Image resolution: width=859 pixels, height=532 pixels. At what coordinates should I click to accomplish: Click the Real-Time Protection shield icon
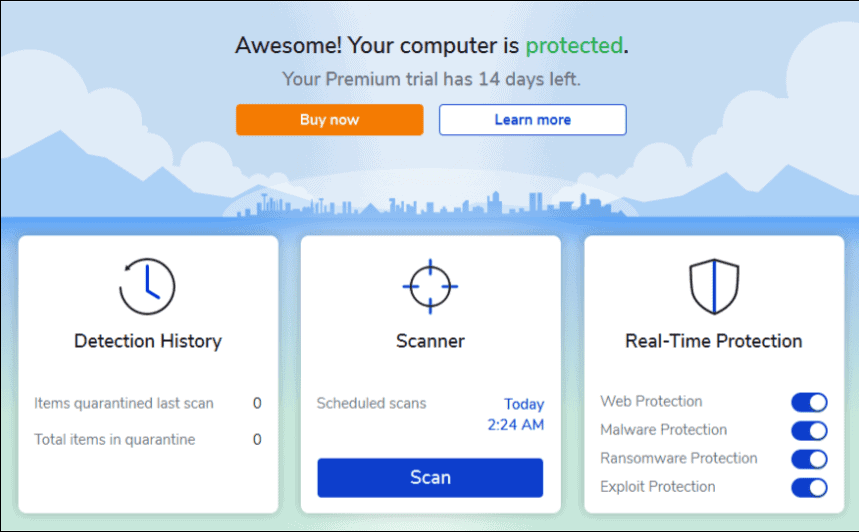pyautogui.click(x=714, y=287)
